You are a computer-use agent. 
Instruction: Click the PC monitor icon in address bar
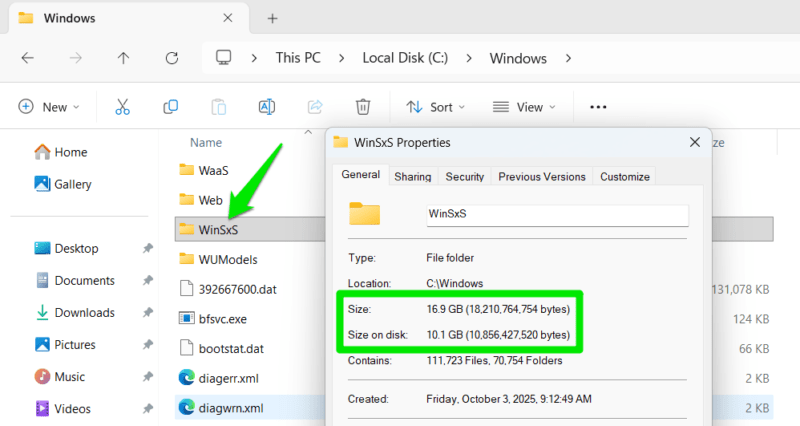point(223,58)
